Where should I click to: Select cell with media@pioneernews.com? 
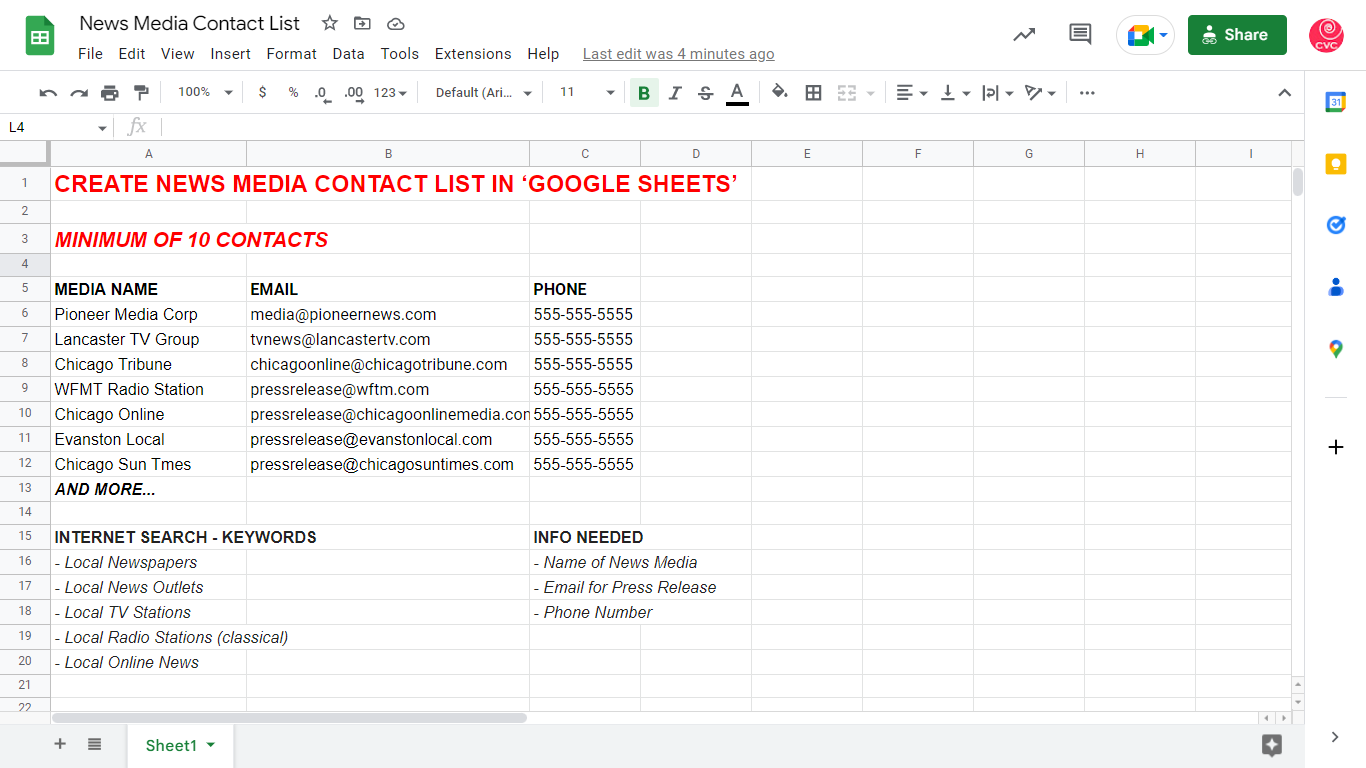pos(388,314)
